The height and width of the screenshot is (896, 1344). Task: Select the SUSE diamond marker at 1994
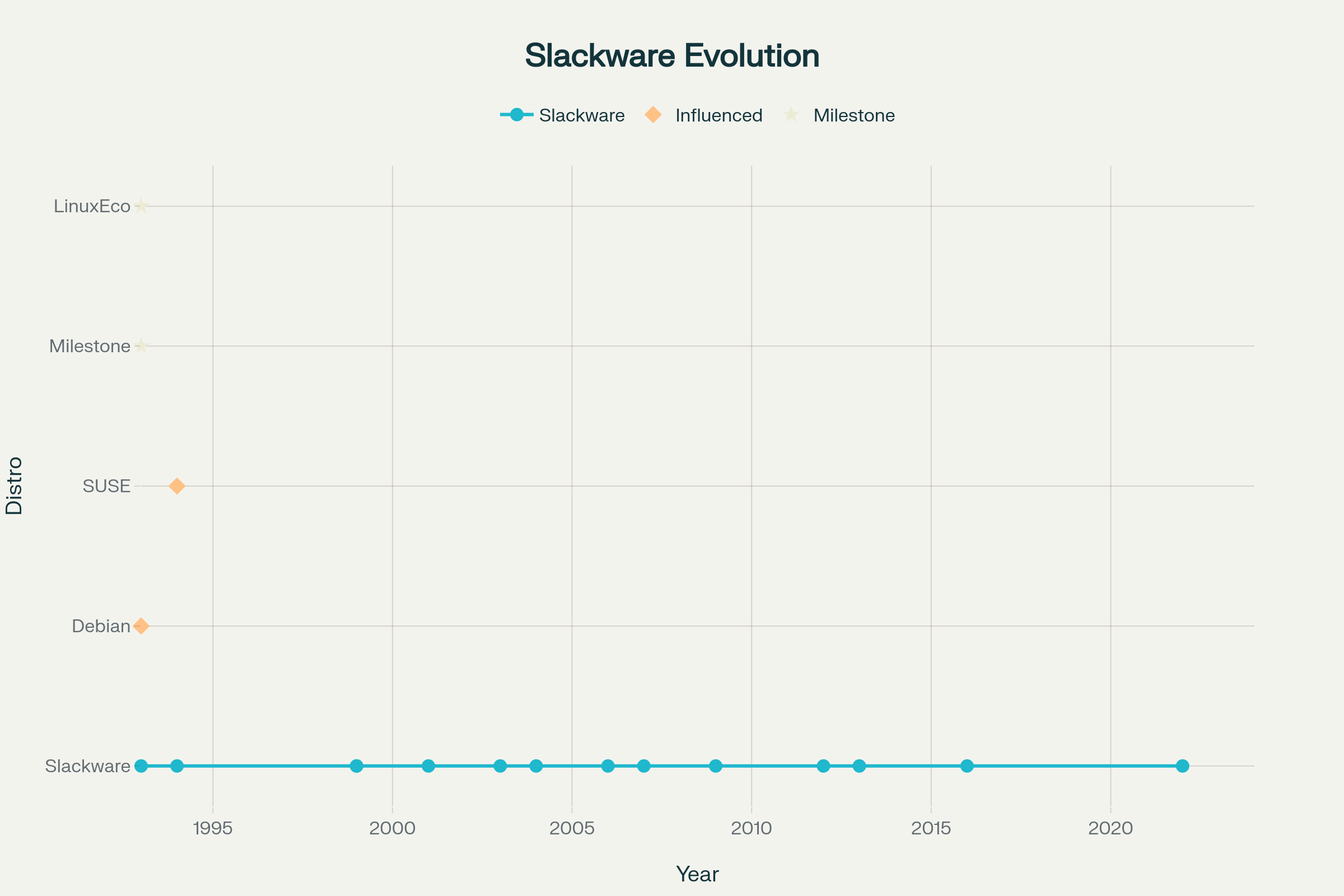pyautogui.click(x=177, y=486)
